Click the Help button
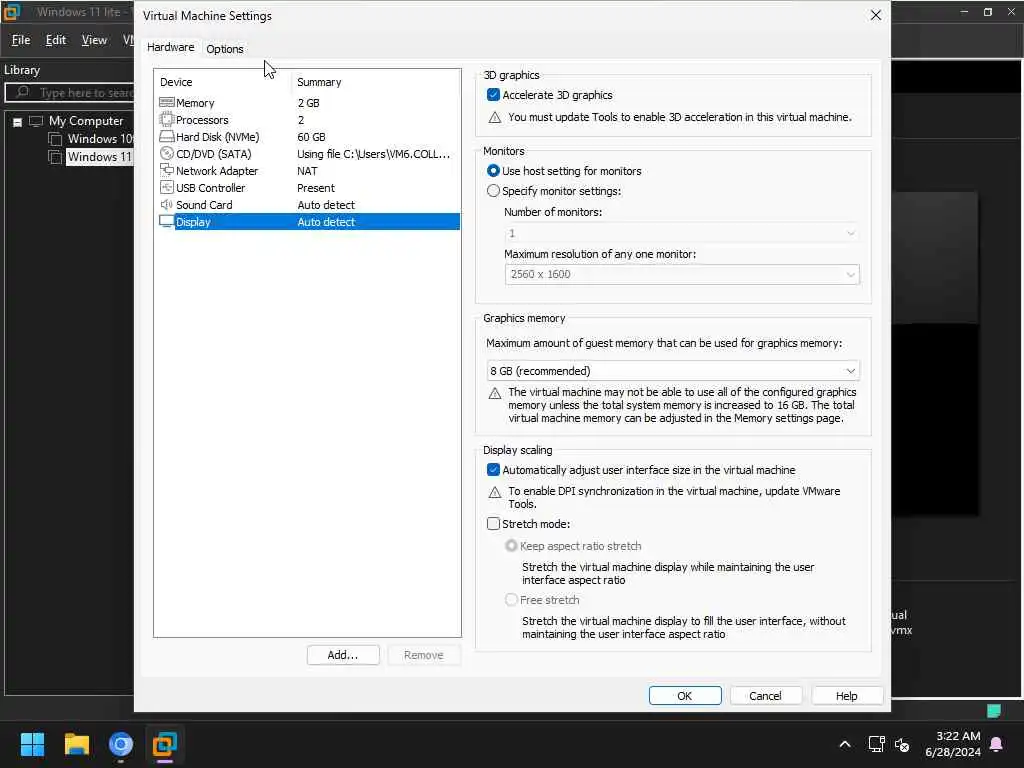The width and height of the screenshot is (1024, 768). [846, 696]
